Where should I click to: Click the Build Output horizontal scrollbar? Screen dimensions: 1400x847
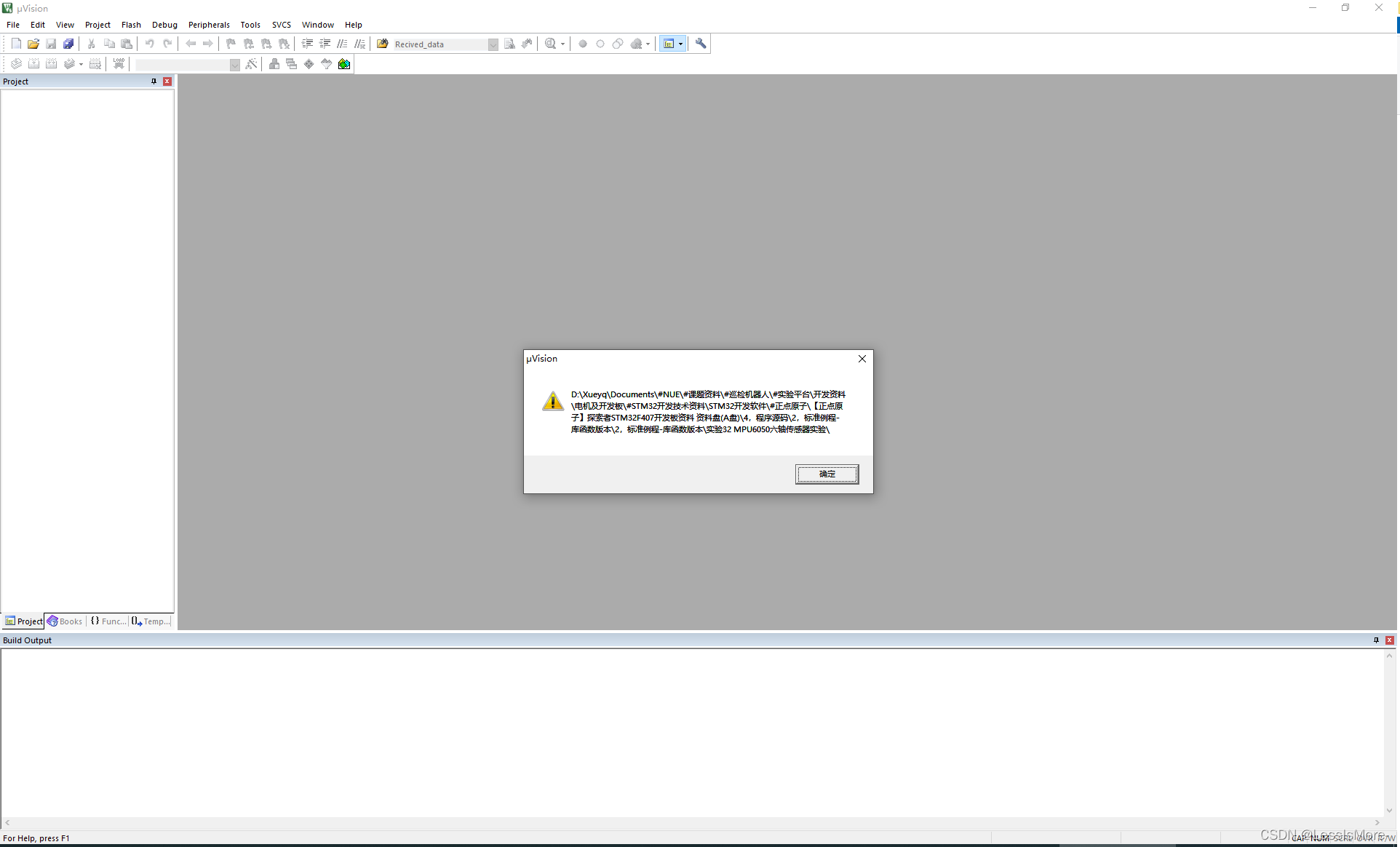click(x=691, y=822)
